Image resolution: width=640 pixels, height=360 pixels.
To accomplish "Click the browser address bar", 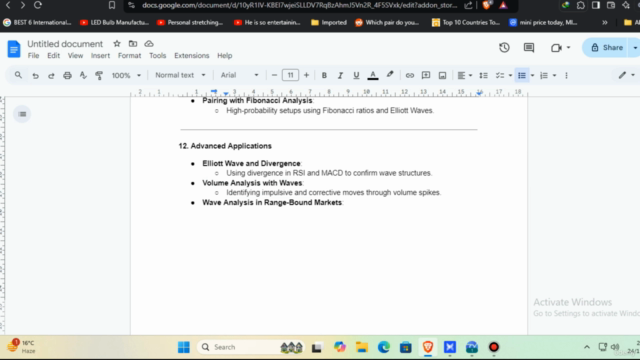I will 300,5.
